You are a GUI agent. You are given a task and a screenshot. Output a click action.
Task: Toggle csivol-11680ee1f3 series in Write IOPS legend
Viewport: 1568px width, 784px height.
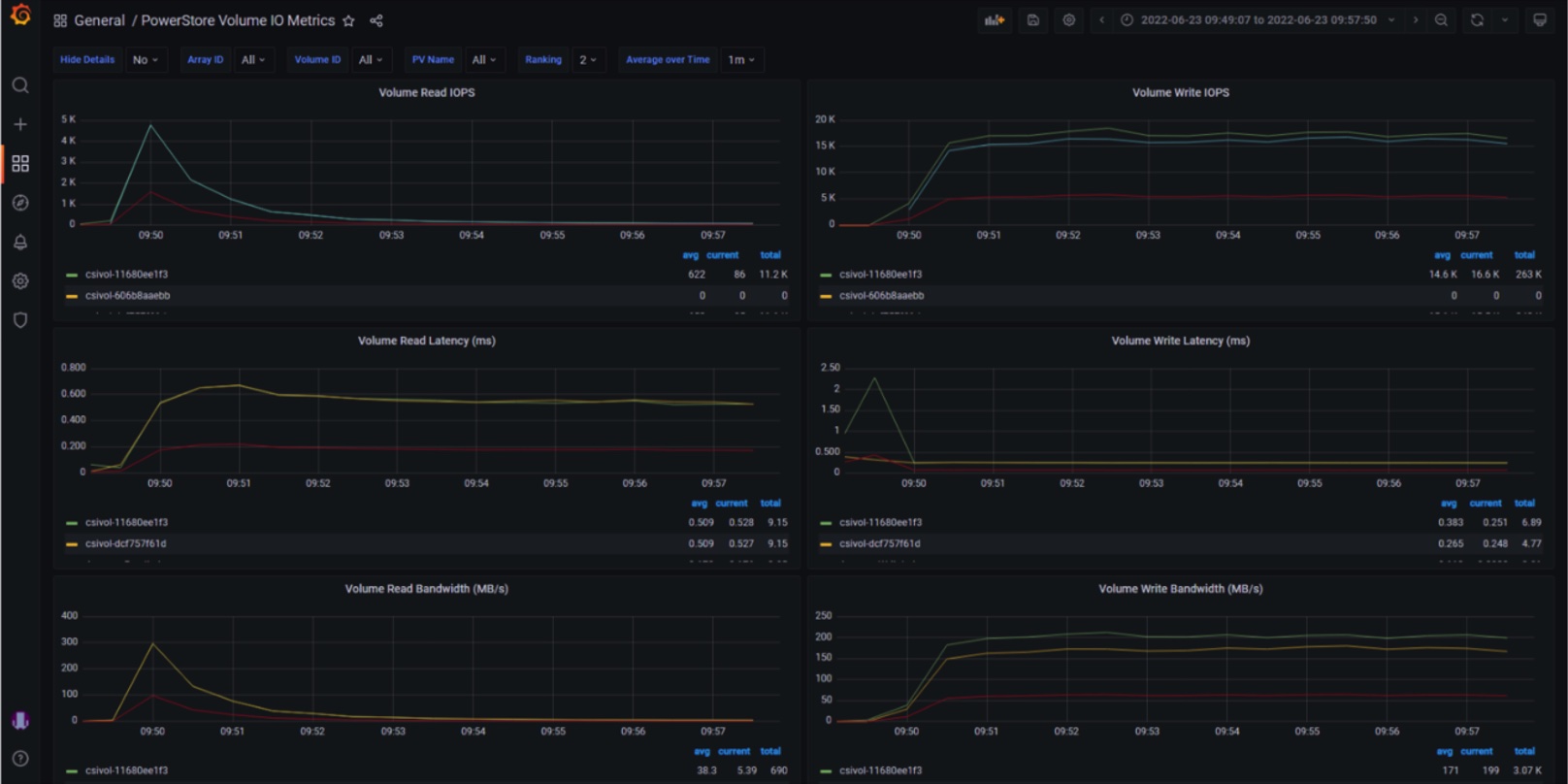880,275
